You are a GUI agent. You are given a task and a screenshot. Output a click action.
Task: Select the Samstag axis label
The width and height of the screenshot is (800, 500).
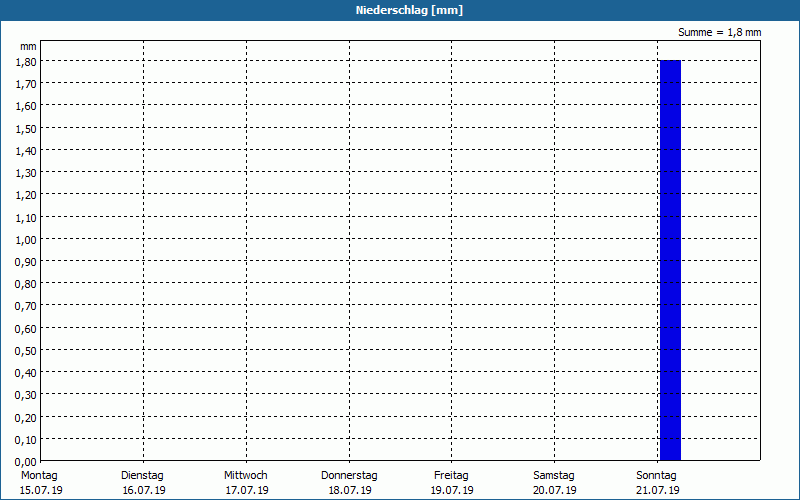[554, 475]
